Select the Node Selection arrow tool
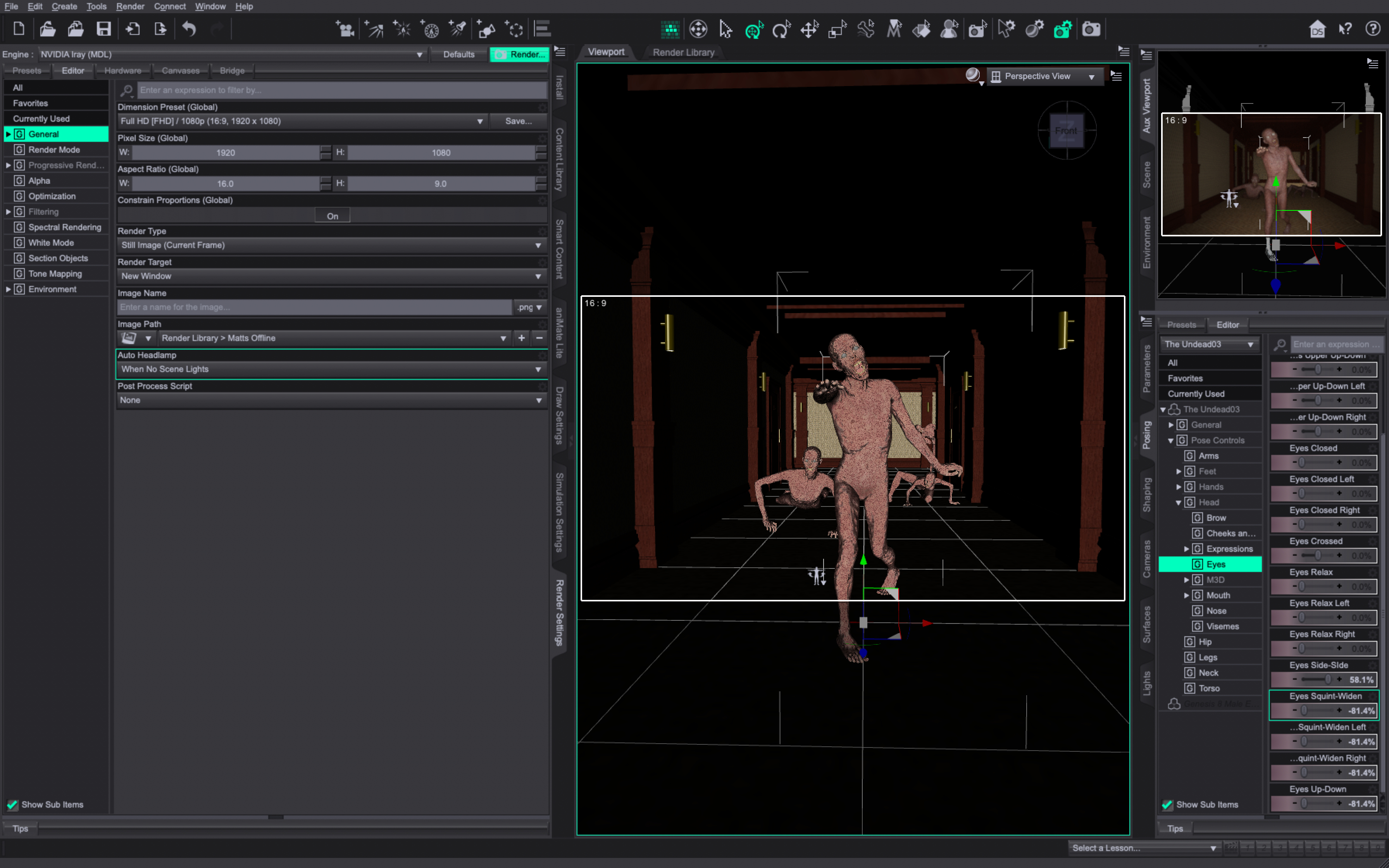This screenshot has height=868, width=1389. (x=726, y=29)
